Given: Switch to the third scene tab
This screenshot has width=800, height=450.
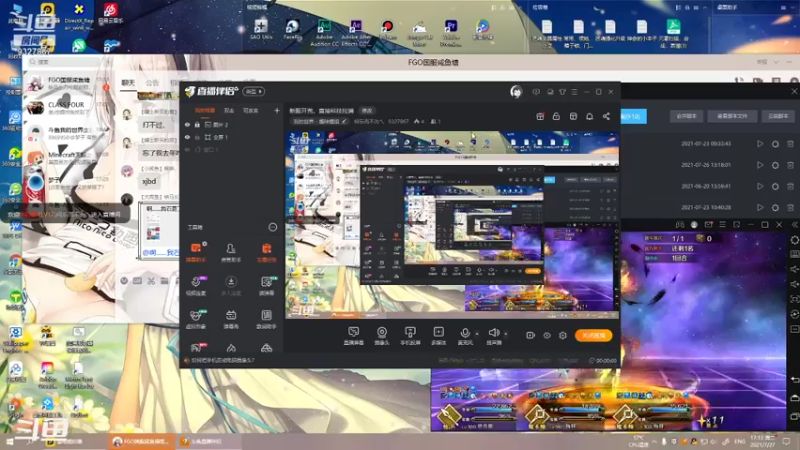Looking at the screenshot, I should pos(251,110).
